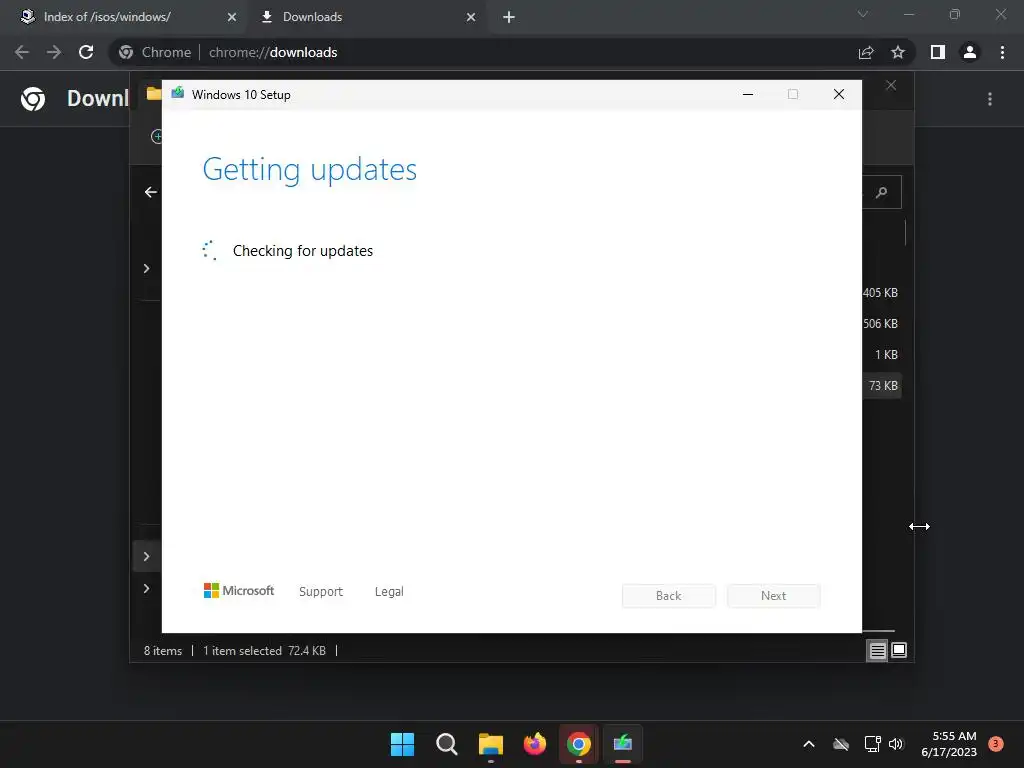The image size is (1024, 768).
Task: Select the file sized 506 KB in Explorer
Action: 880,324
